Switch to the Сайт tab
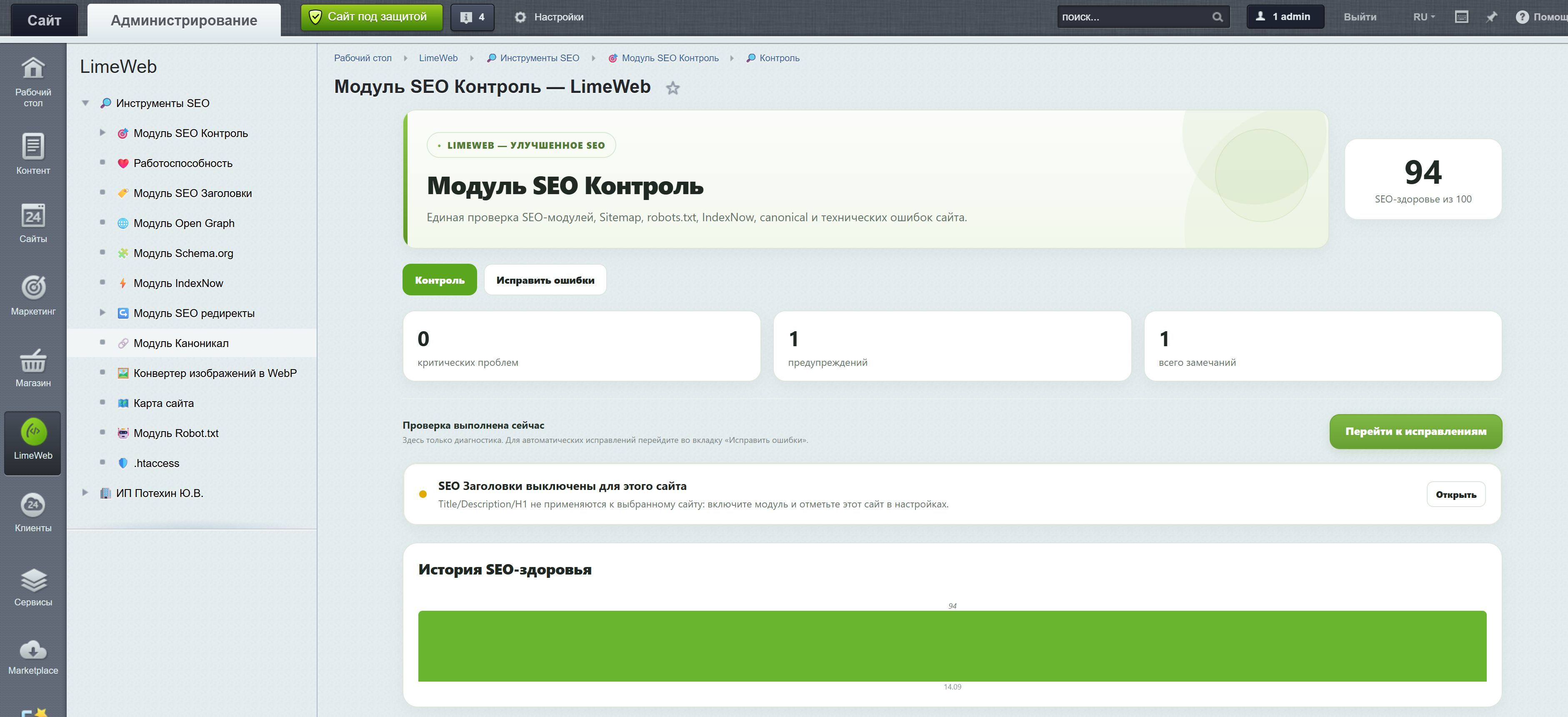The width and height of the screenshot is (1568, 717). coord(45,20)
